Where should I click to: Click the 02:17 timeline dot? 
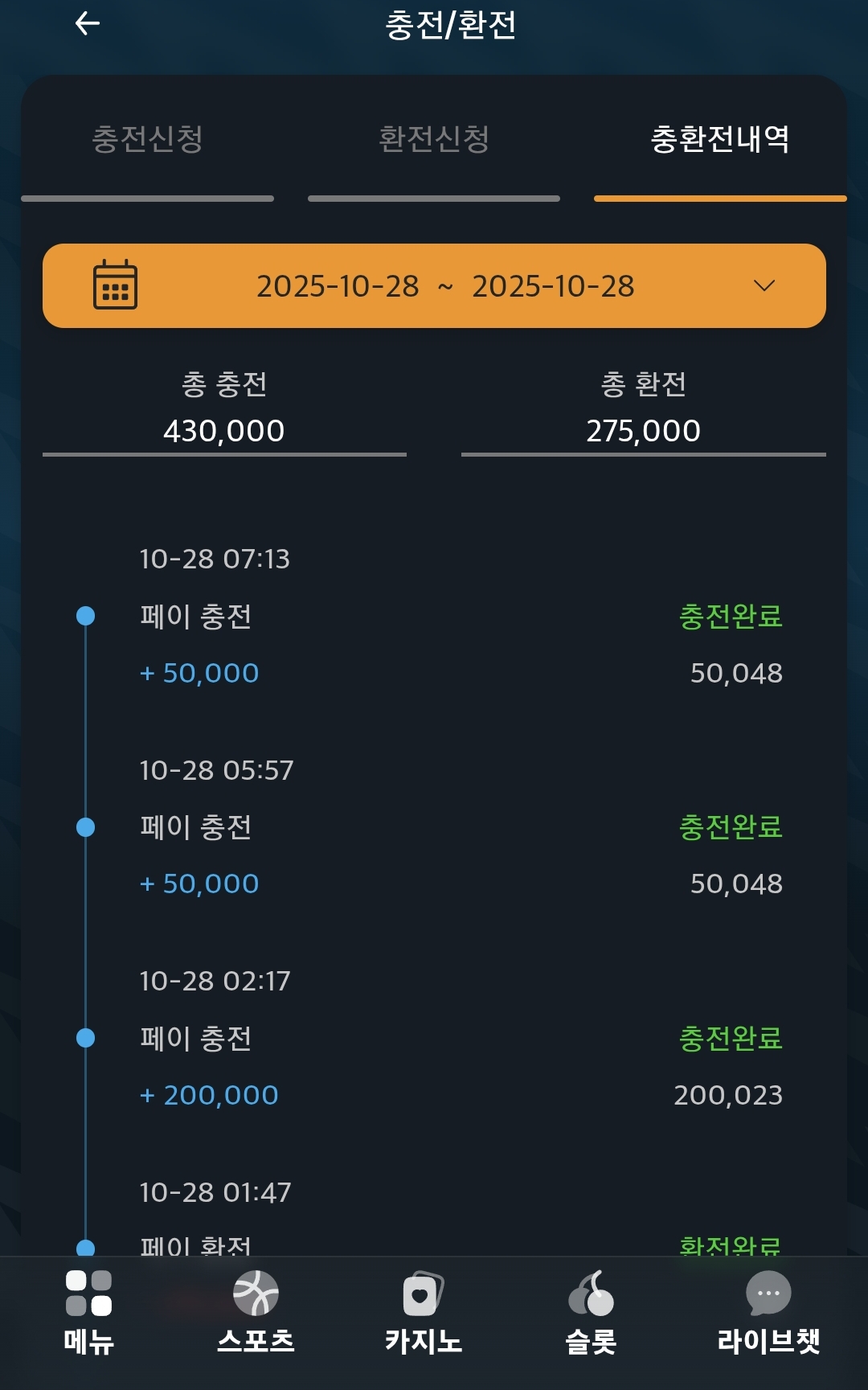(85, 1038)
